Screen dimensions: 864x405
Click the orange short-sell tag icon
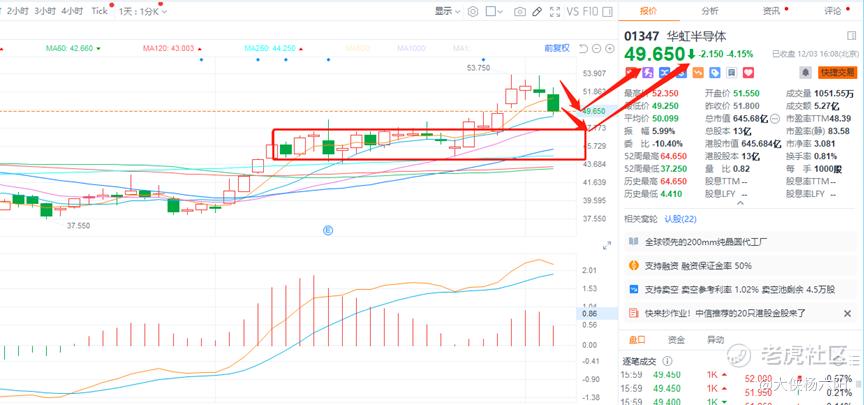tap(698, 72)
